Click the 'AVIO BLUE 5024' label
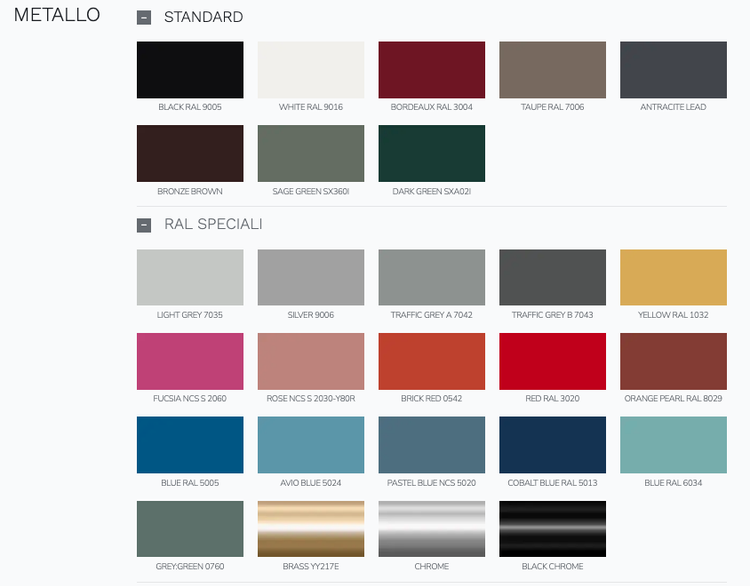This screenshot has height=586, width=750. point(311,483)
